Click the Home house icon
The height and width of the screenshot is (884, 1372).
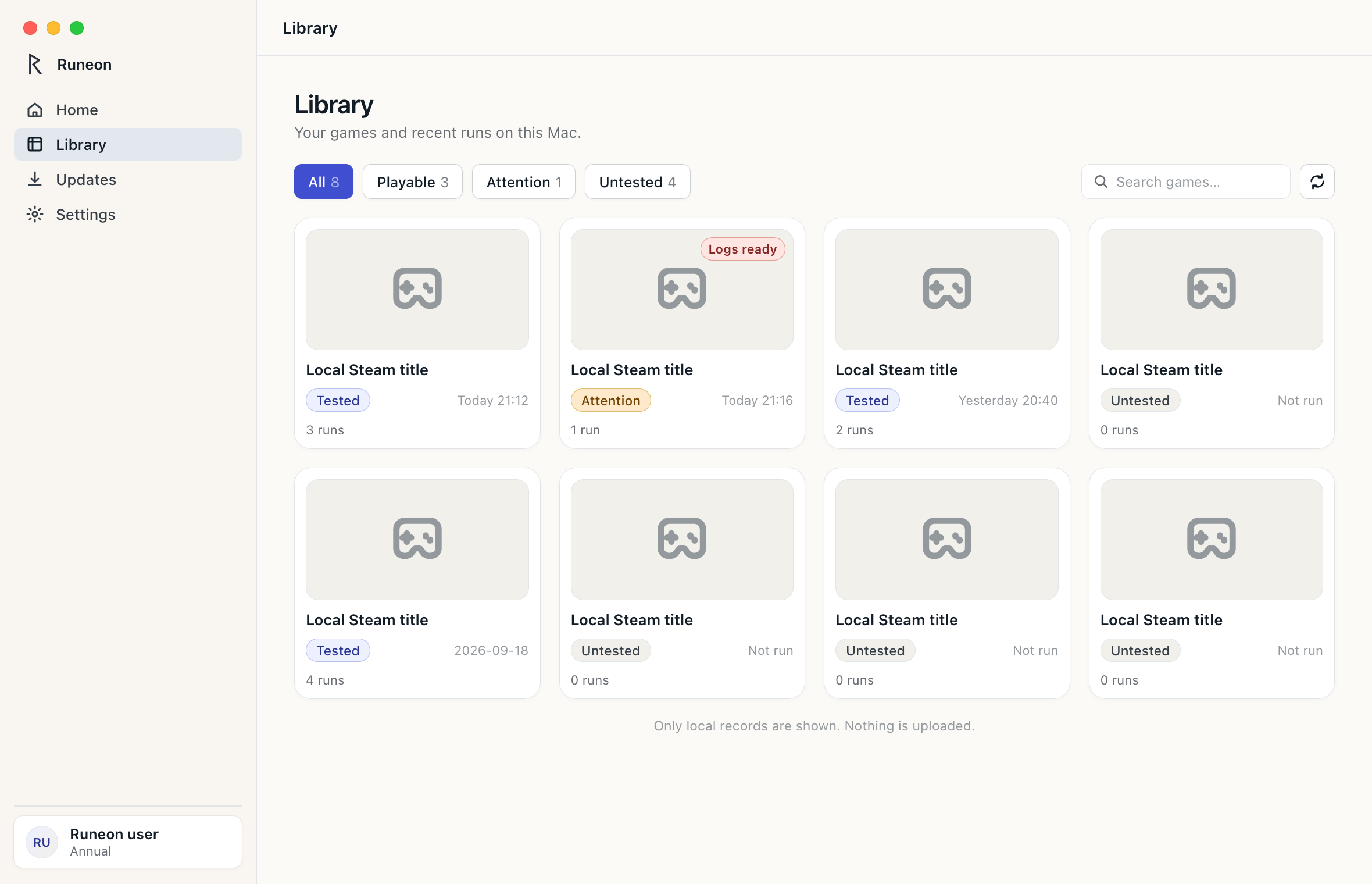[35, 110]
